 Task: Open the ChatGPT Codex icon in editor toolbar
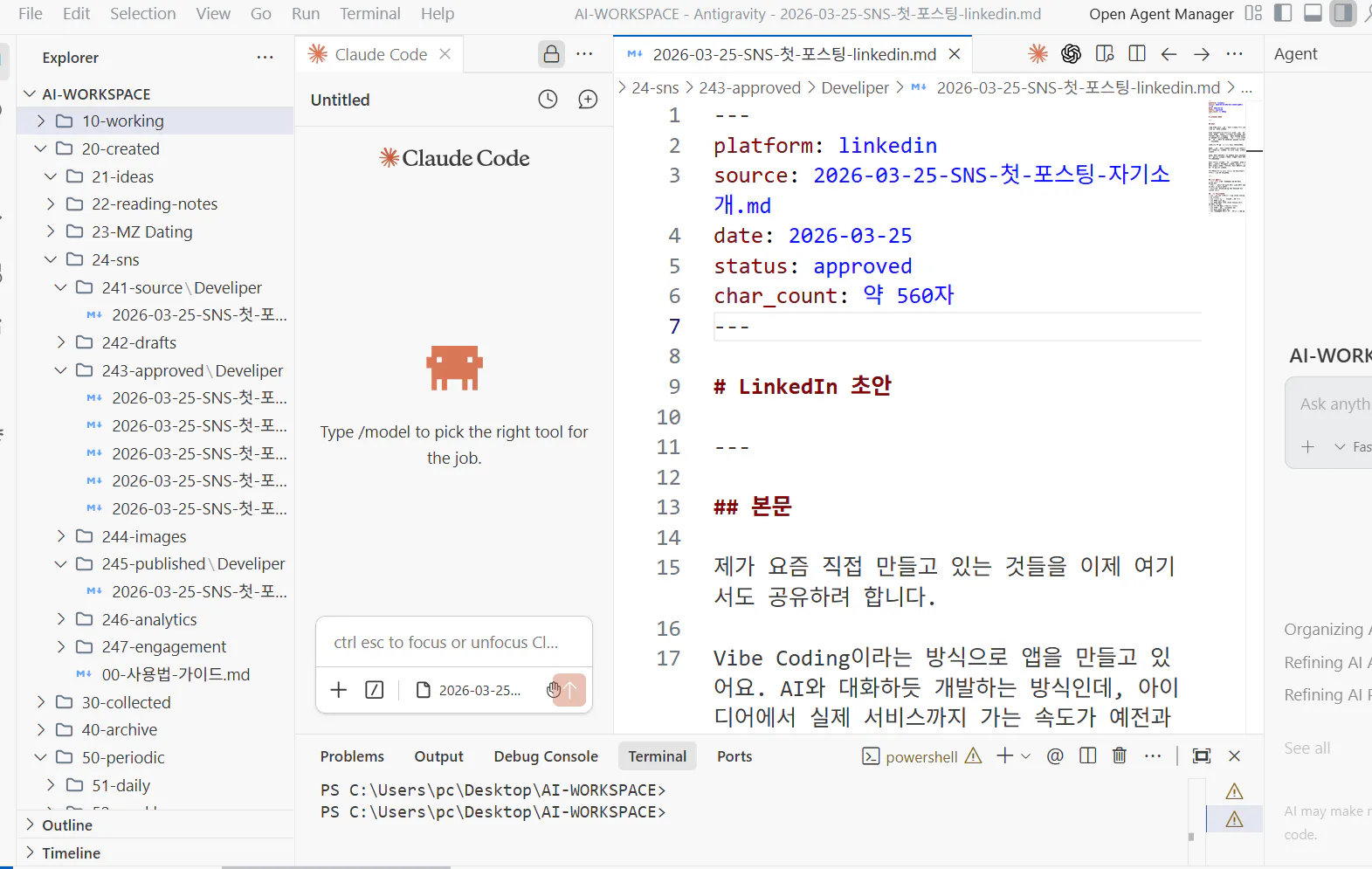pyautogui.click(x=1071, y=54)
